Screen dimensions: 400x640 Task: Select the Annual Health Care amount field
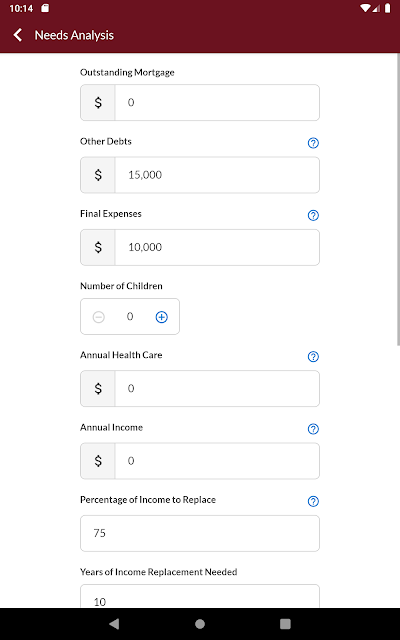217,389
